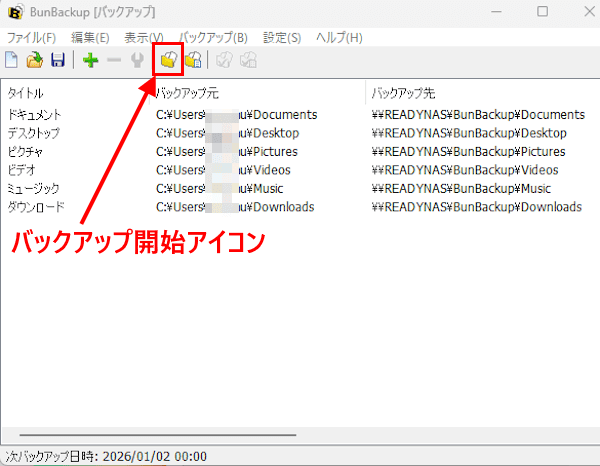Click destination ¥¥READYNAS¥BunBackup¥Downloads
Screen dimensions: 600x466
pyautogui.click(x=477, y=207)
